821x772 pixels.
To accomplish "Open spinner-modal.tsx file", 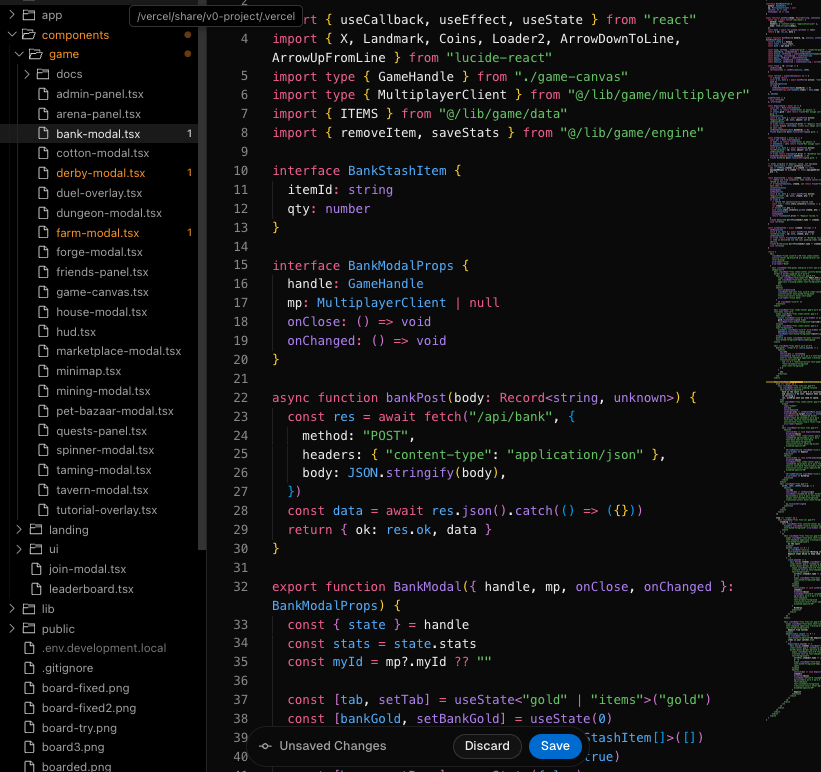I will tap(105, 450).
